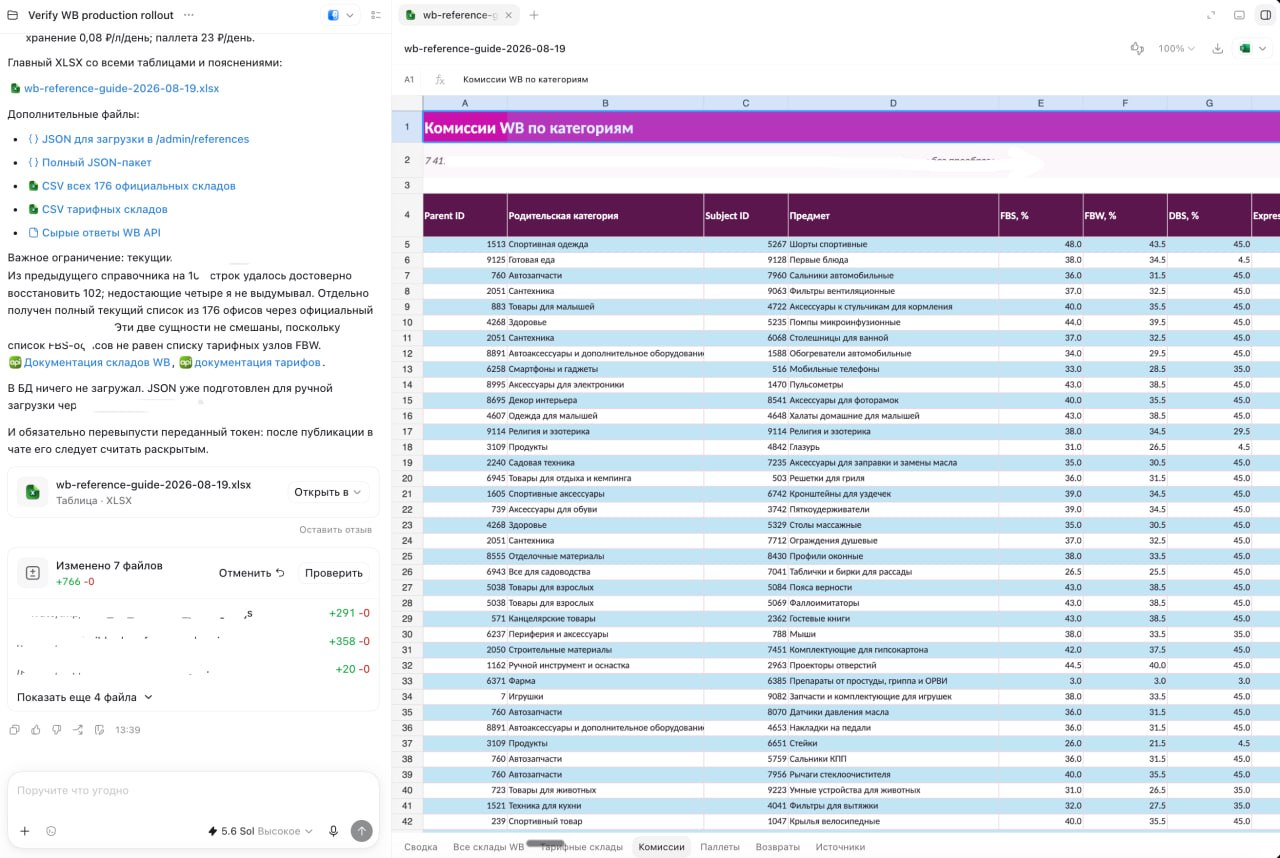The width and height of the screenshot is (1280, 858).
Task: Switch to the Источники sheet tab
Action: (840, 847)
